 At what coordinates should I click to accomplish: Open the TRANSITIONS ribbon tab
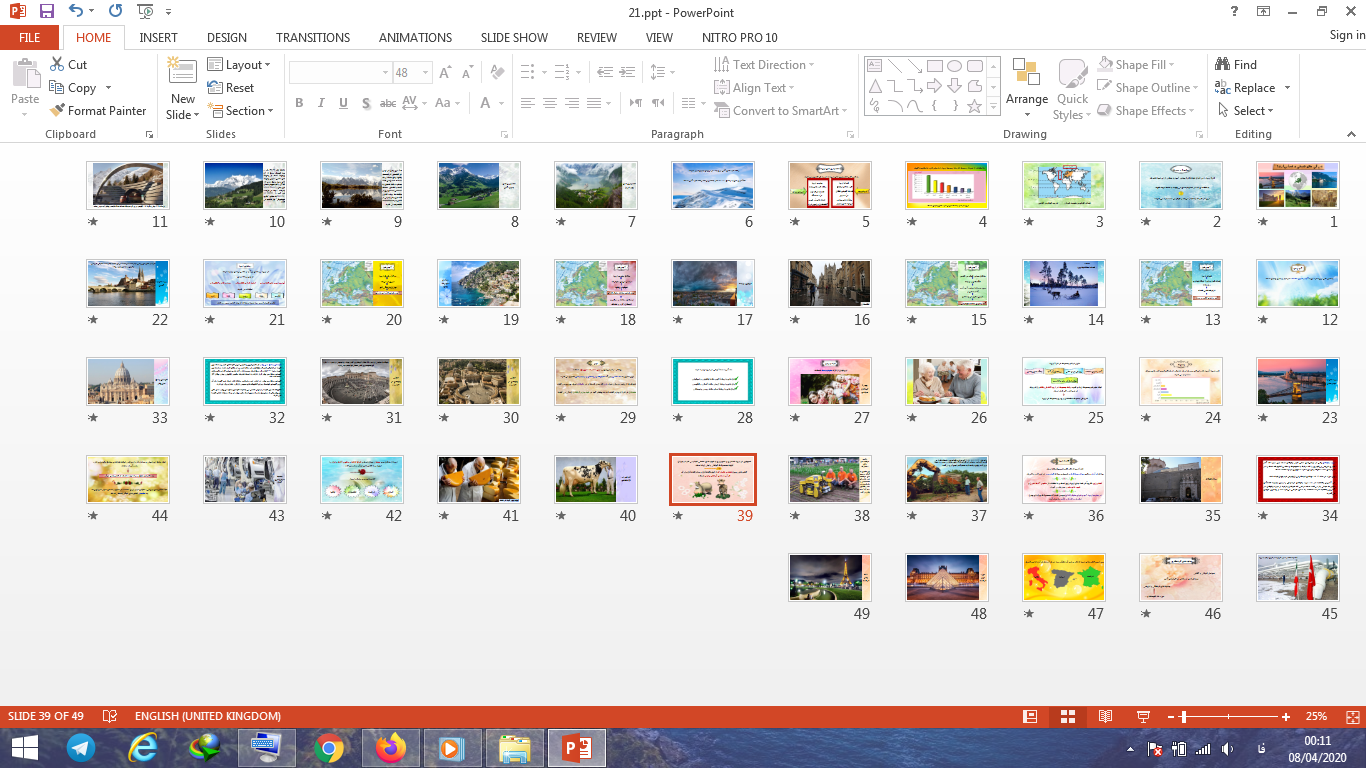coord(313,37)
